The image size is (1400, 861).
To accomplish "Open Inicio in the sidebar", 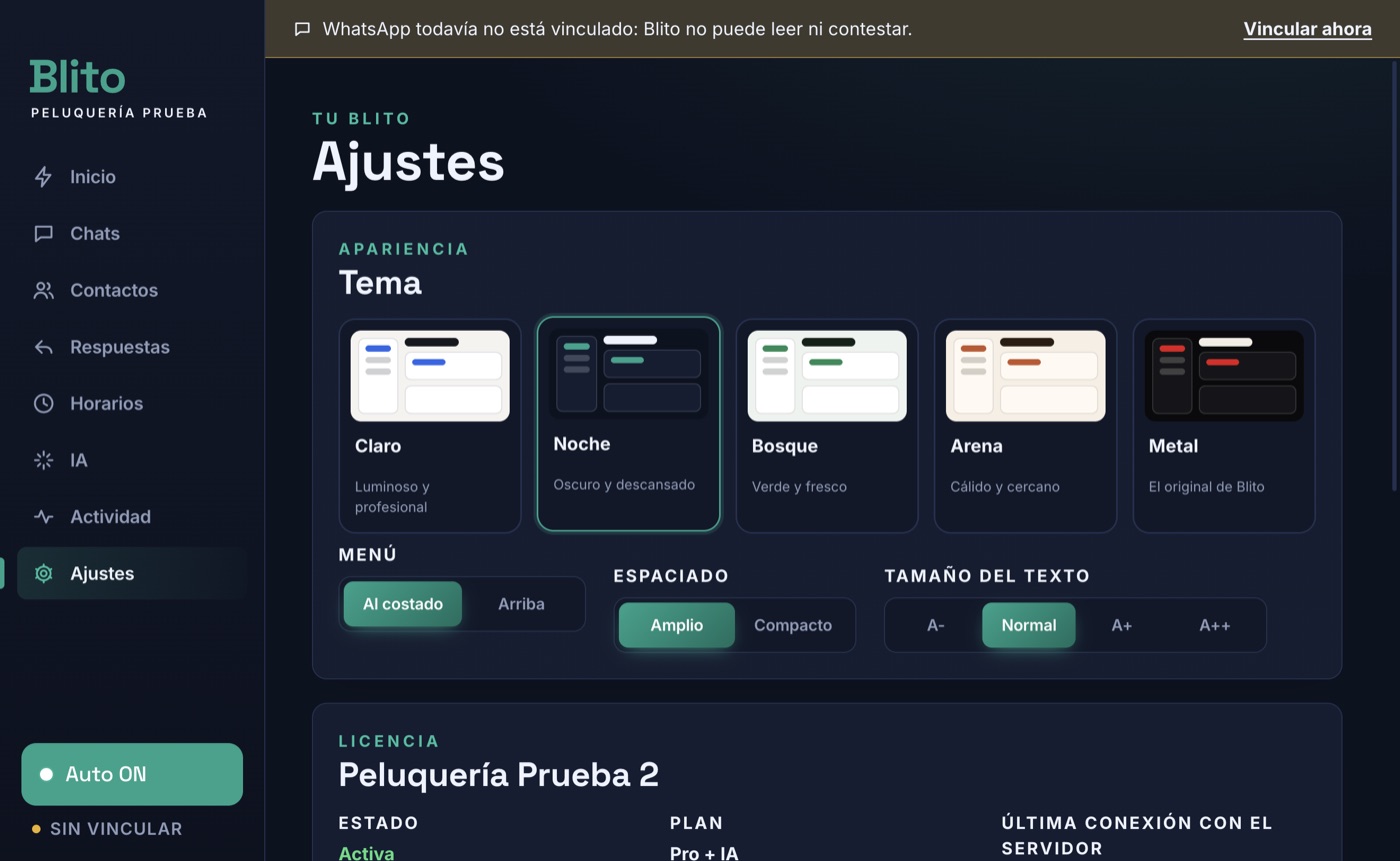I will (132, 177).
